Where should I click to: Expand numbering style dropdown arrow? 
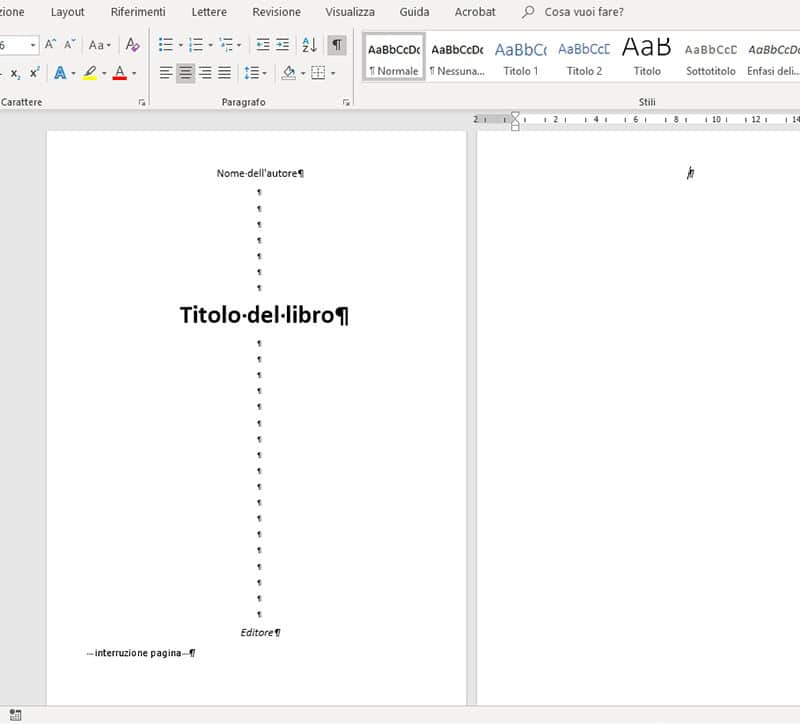[210, 45]
